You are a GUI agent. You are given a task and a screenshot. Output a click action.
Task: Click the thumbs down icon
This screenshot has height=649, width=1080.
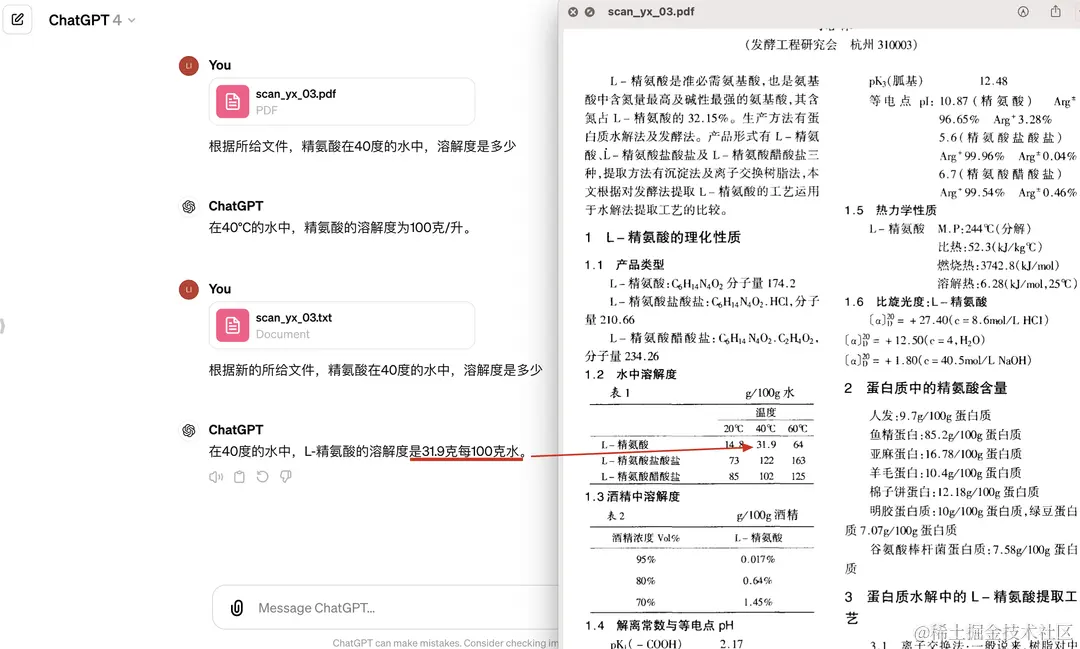coord(285,477)
